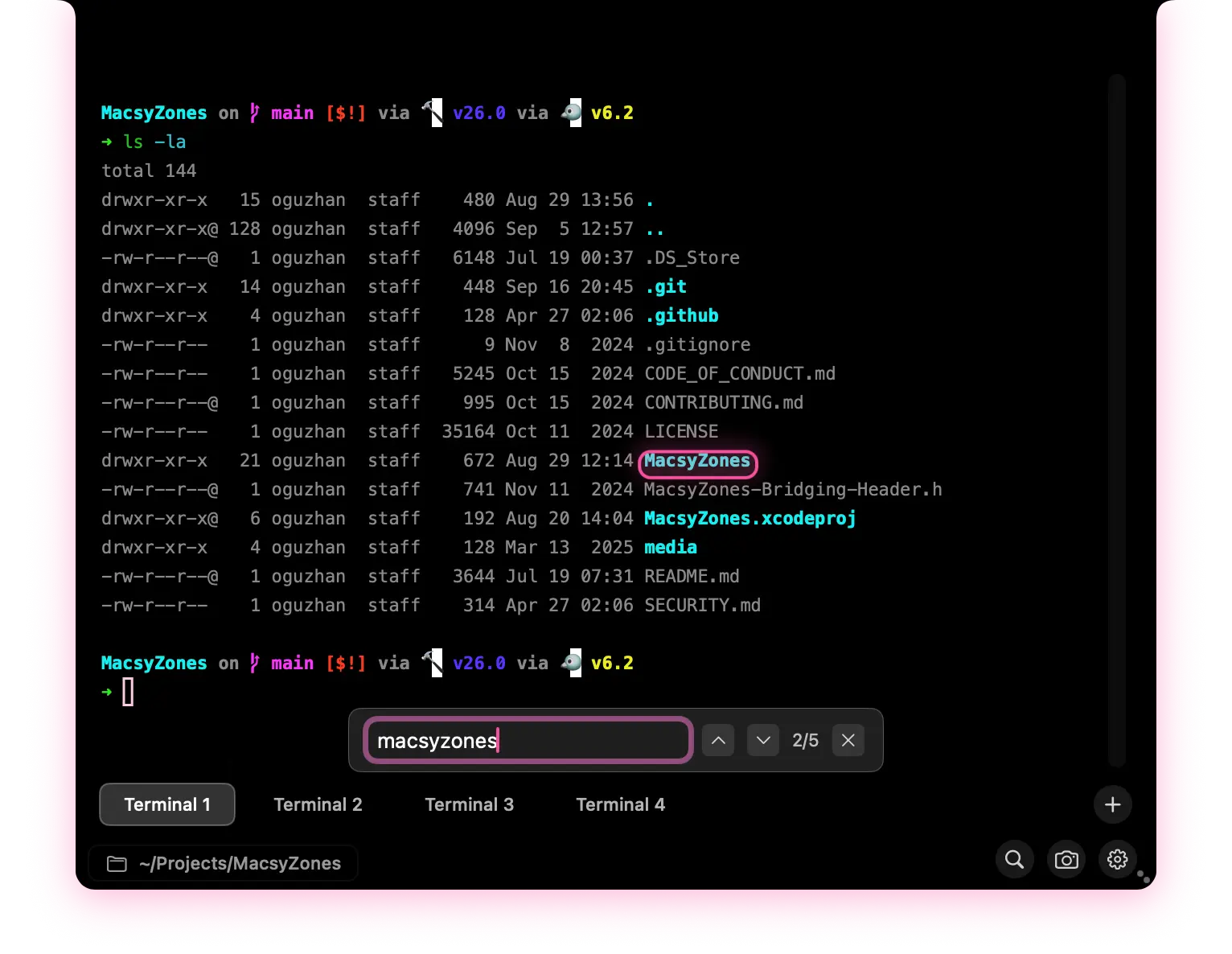Open terminal search with the magnifying glass icon
Image resolution: width=1232 pixels, height=954 pixels.
click(x=1014, y=859)
